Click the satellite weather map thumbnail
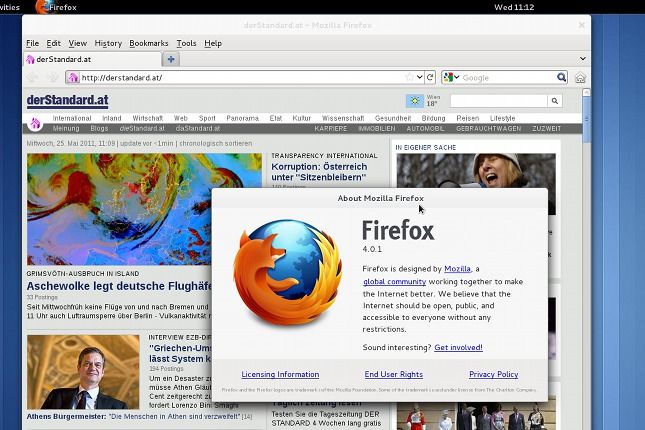 coord(144,209)
